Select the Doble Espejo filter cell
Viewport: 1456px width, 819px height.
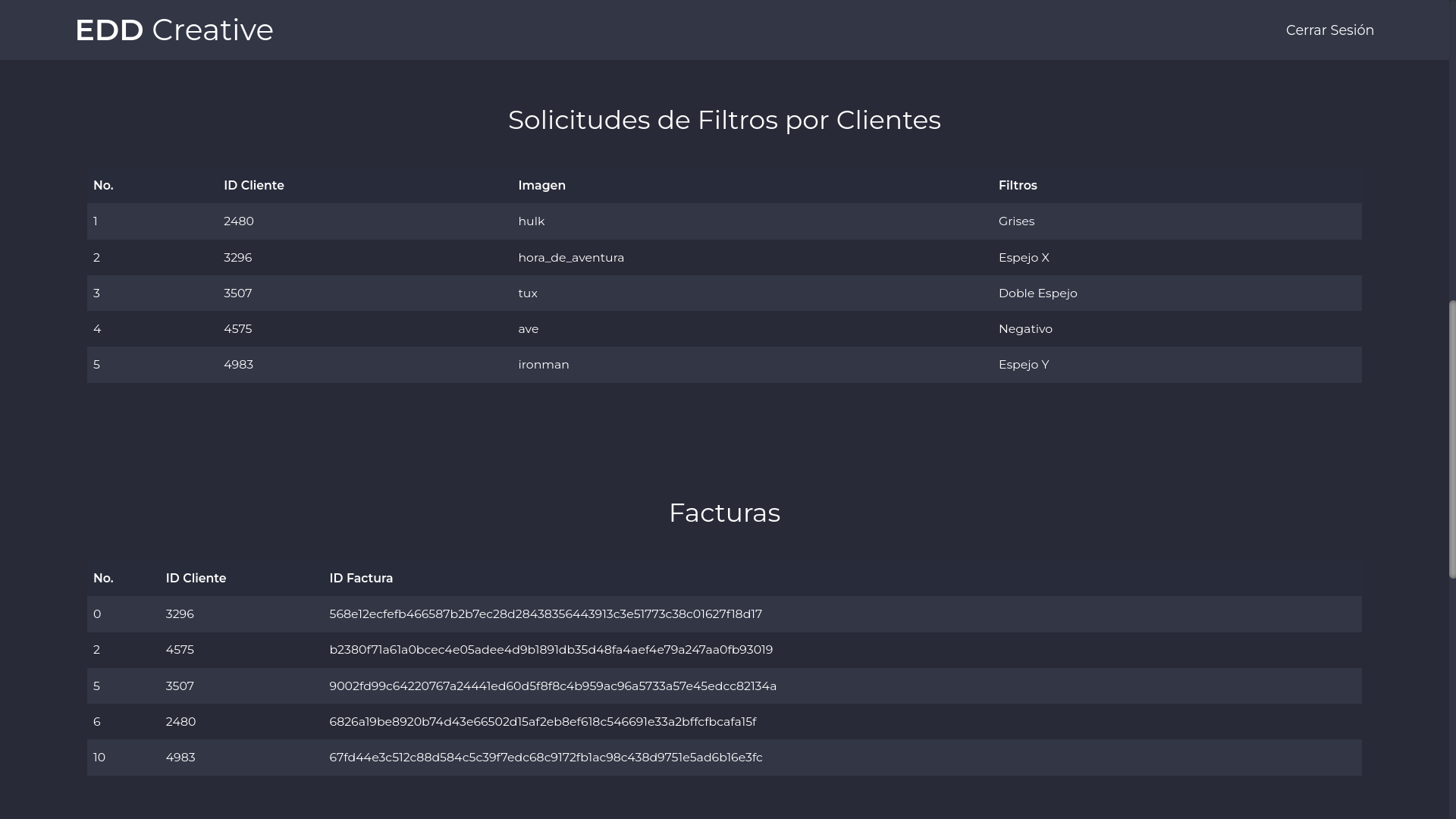(1037, 293)
